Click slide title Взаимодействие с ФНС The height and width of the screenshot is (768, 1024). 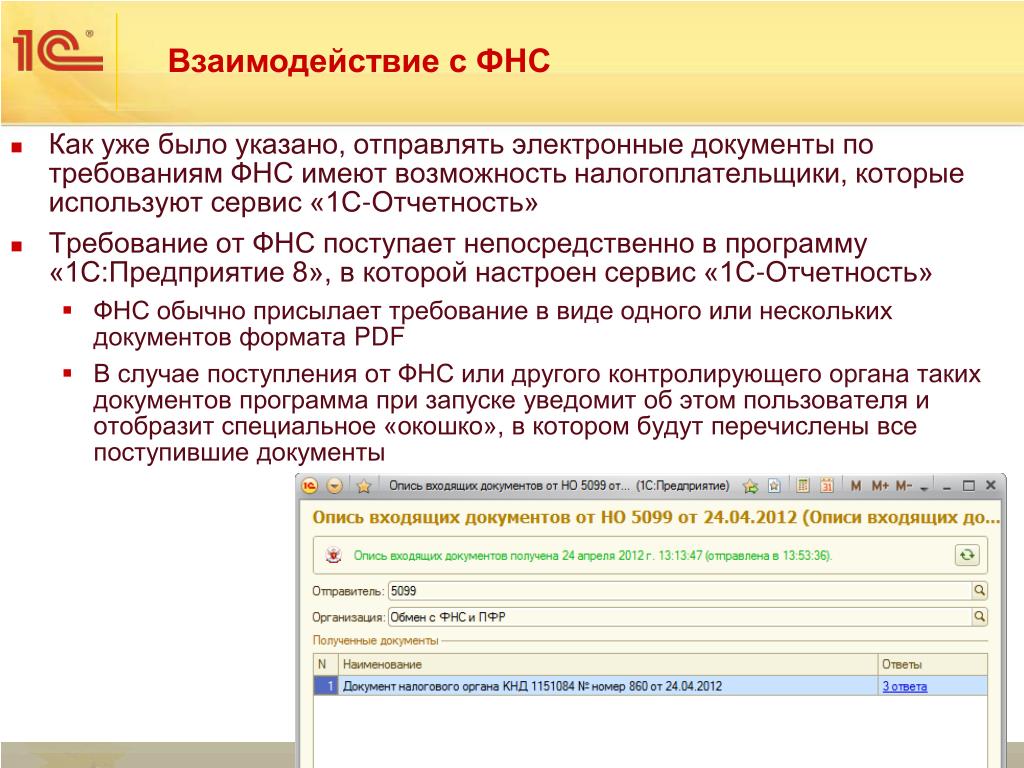pyautogui.click(x=359, y=61)
